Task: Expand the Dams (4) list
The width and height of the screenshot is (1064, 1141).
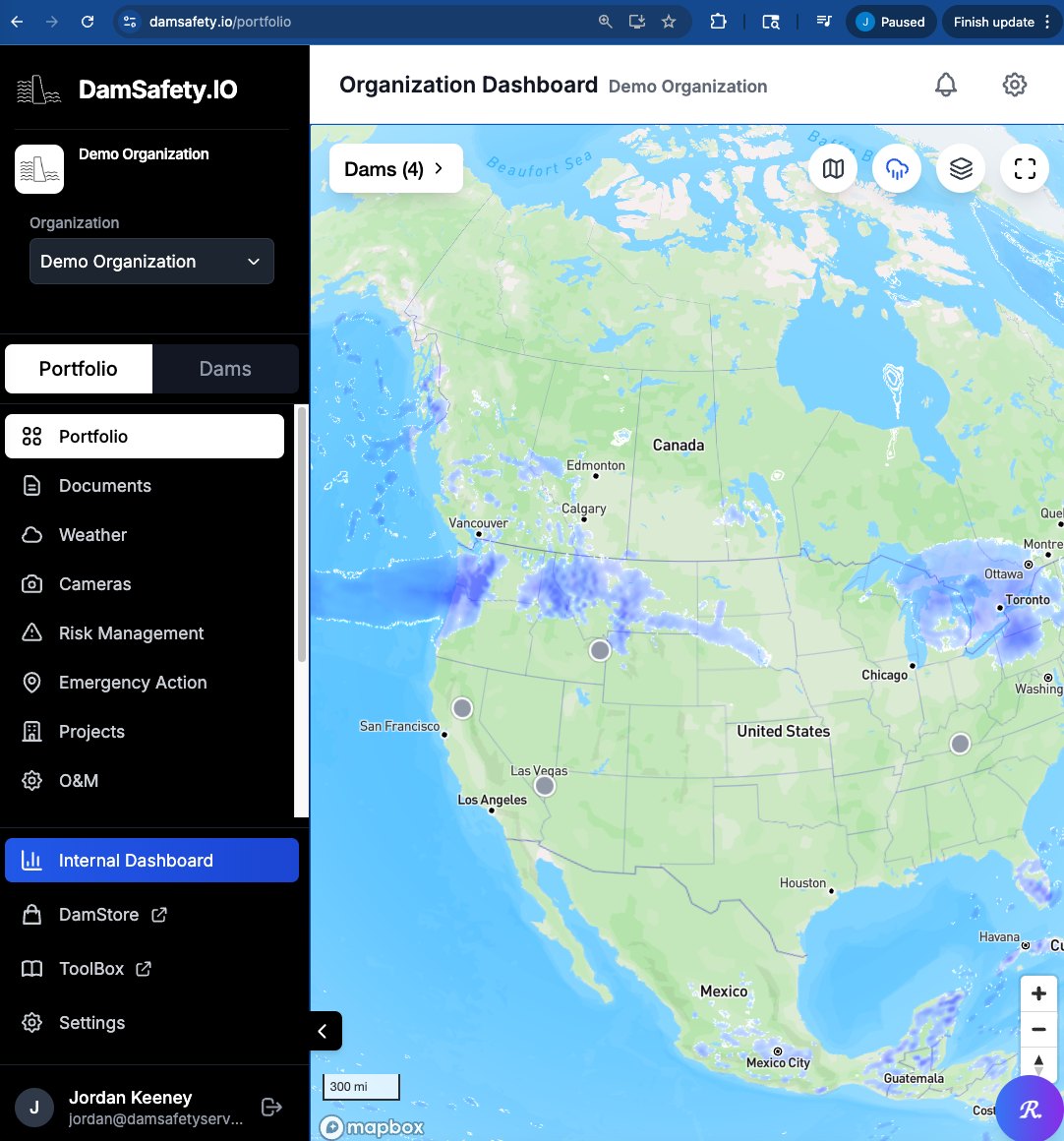Action: (x=395, y=167)
